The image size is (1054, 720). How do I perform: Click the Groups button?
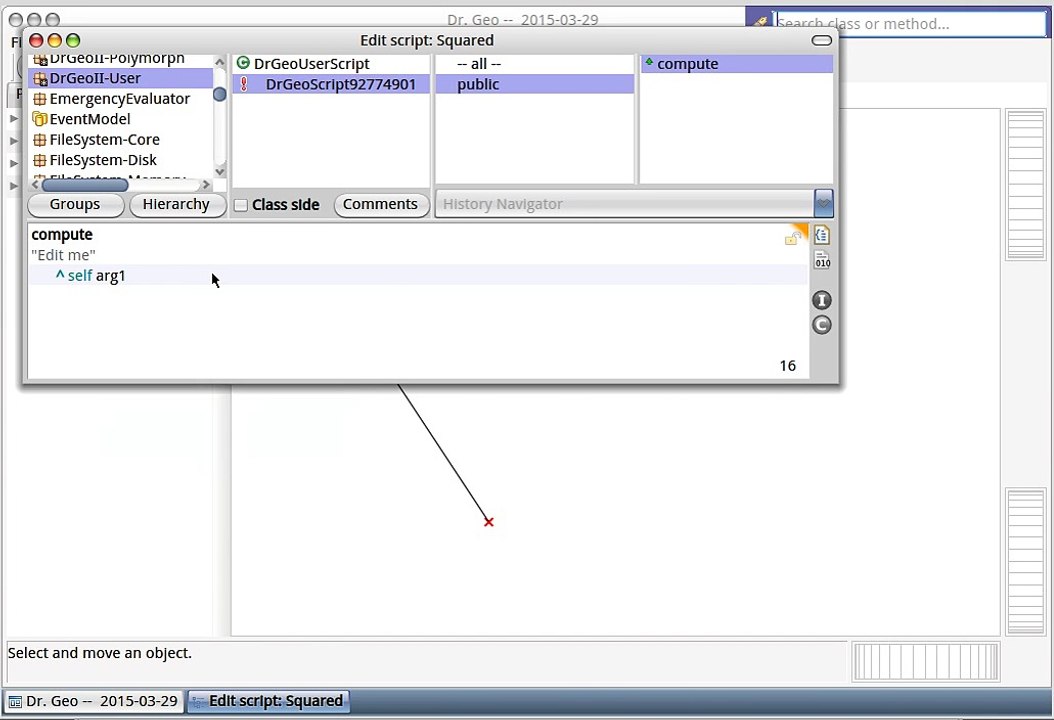(x=75, y=204)
